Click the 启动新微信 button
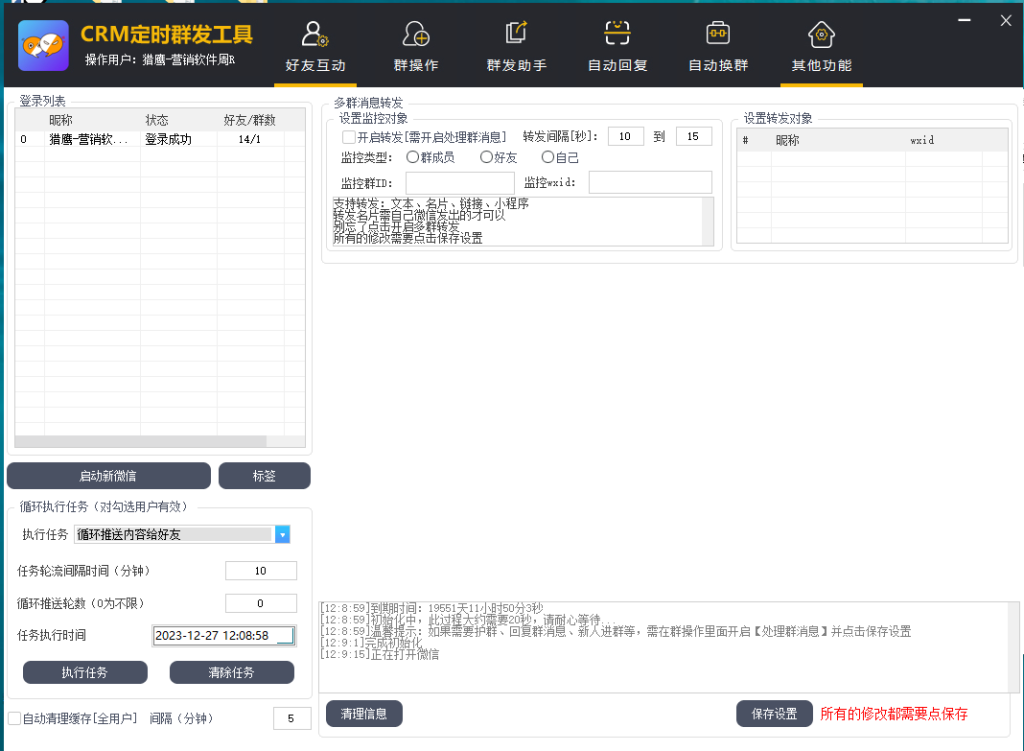The width and height of the screenshot is (1024, 751). click(108, 476)
